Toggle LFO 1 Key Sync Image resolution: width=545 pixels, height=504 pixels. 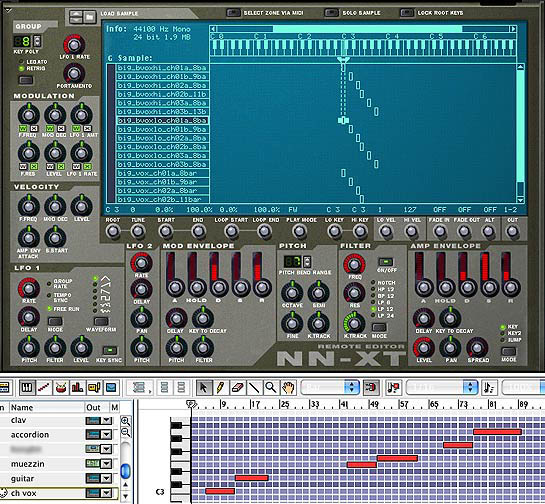109,350
